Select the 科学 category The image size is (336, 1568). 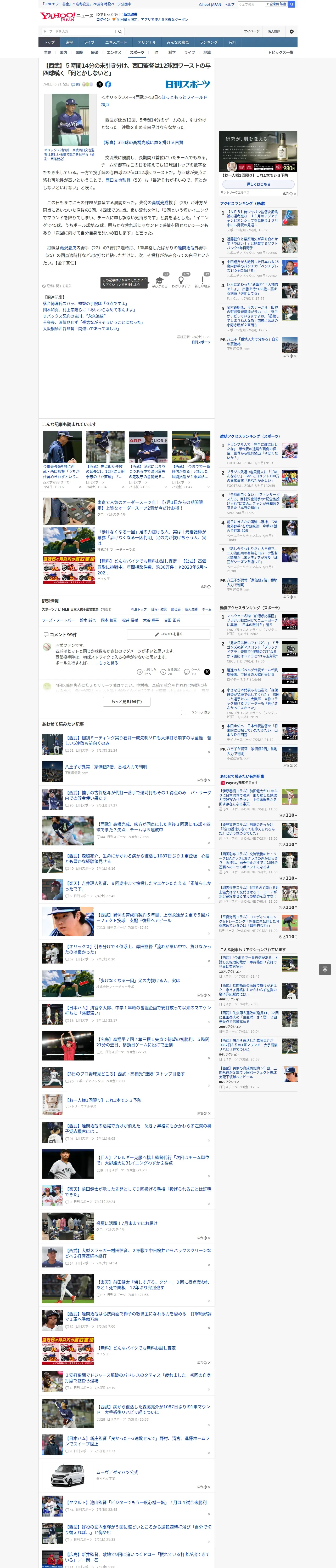pyautogui.click(x=172, y=52)
